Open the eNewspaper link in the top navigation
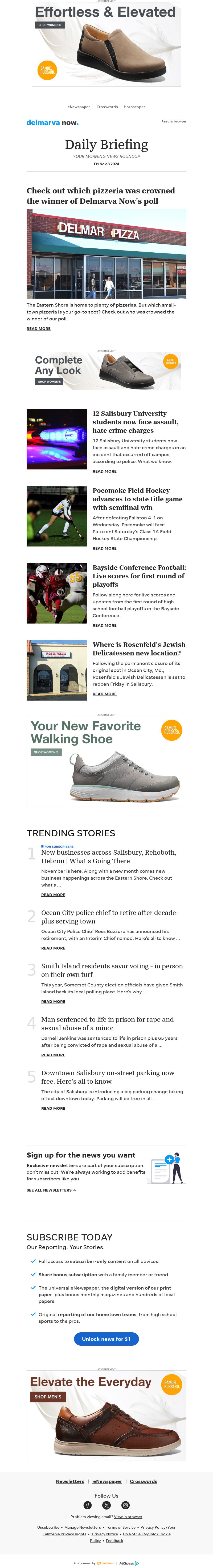The height and width of the screenshot is (1568, 213). (79, 107)
